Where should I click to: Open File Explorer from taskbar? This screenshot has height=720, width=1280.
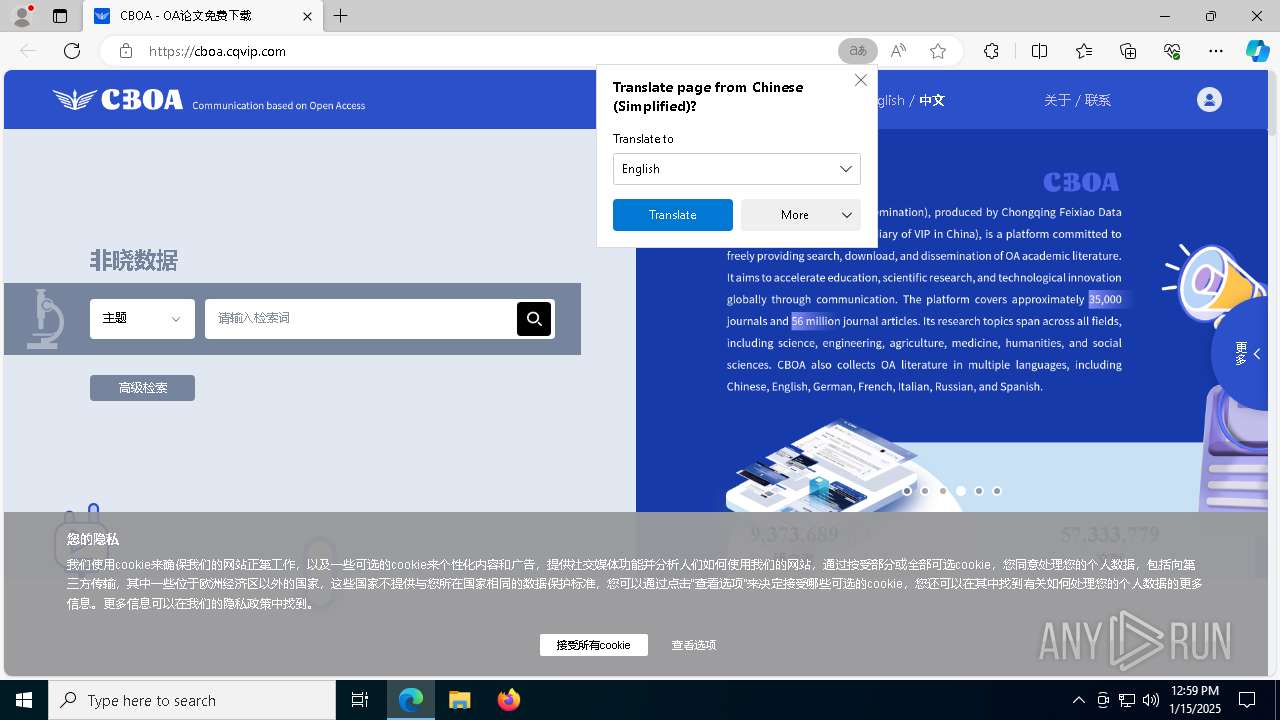460,700
